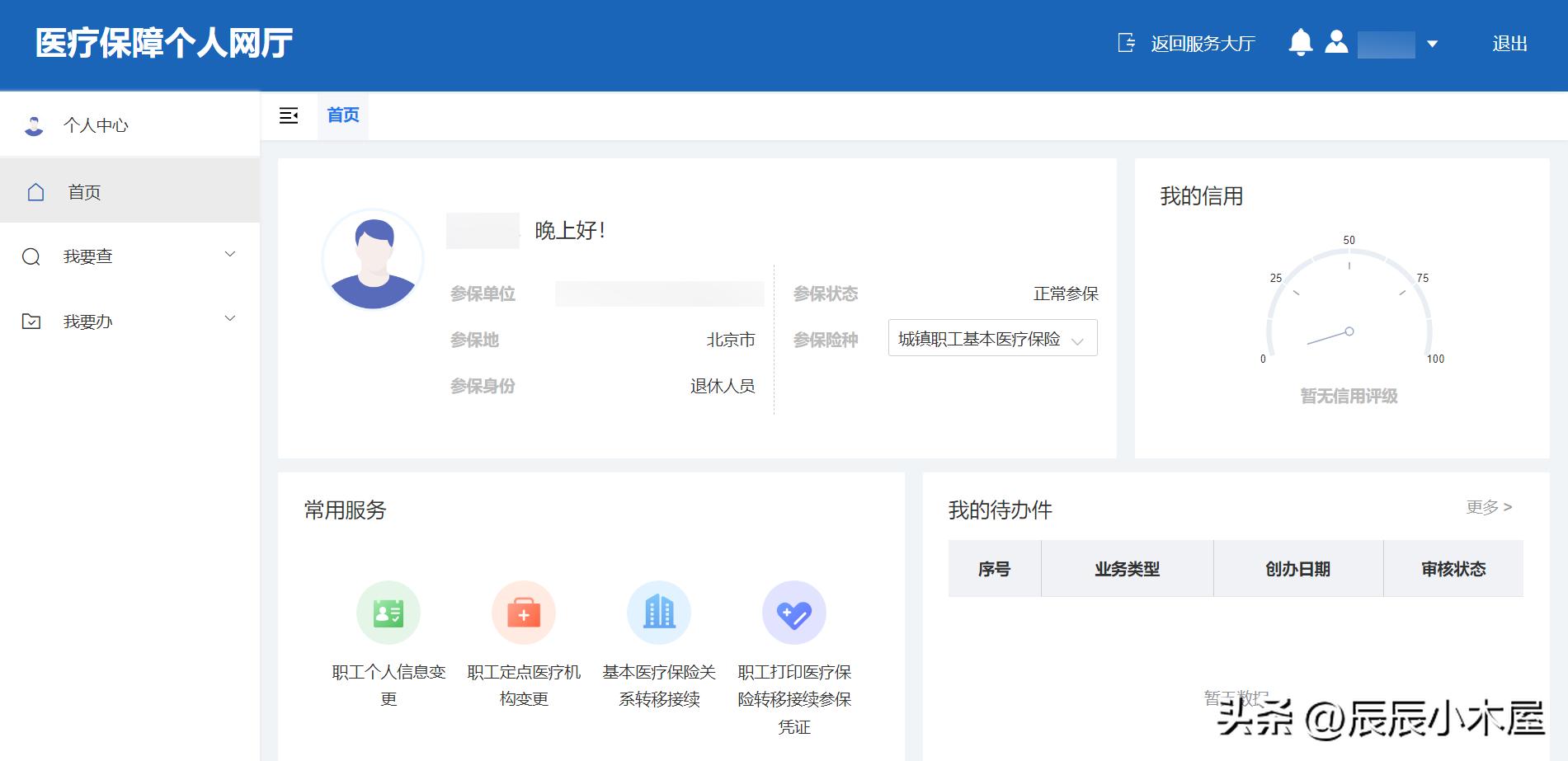1568x761 pixels.
Task: Collapse the sidebar with the menu toggle
Action: click(289, 115)
